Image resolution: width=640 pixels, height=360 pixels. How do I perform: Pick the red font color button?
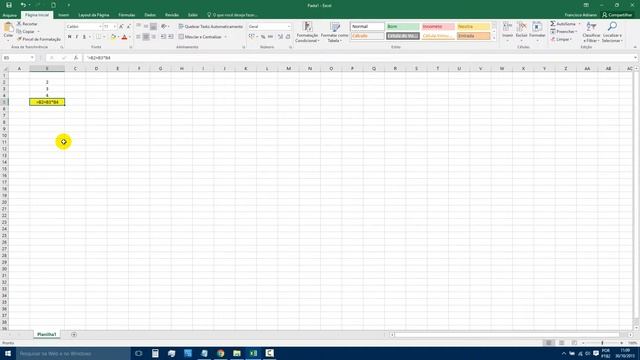124,37
